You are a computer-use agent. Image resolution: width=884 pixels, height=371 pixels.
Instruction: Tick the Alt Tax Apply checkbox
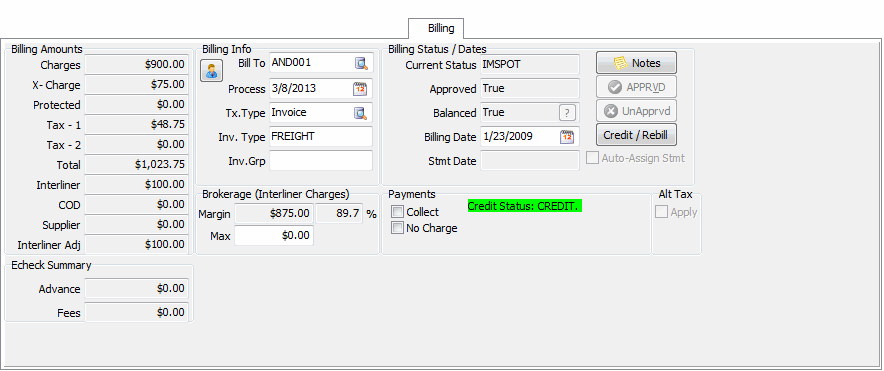661,212
